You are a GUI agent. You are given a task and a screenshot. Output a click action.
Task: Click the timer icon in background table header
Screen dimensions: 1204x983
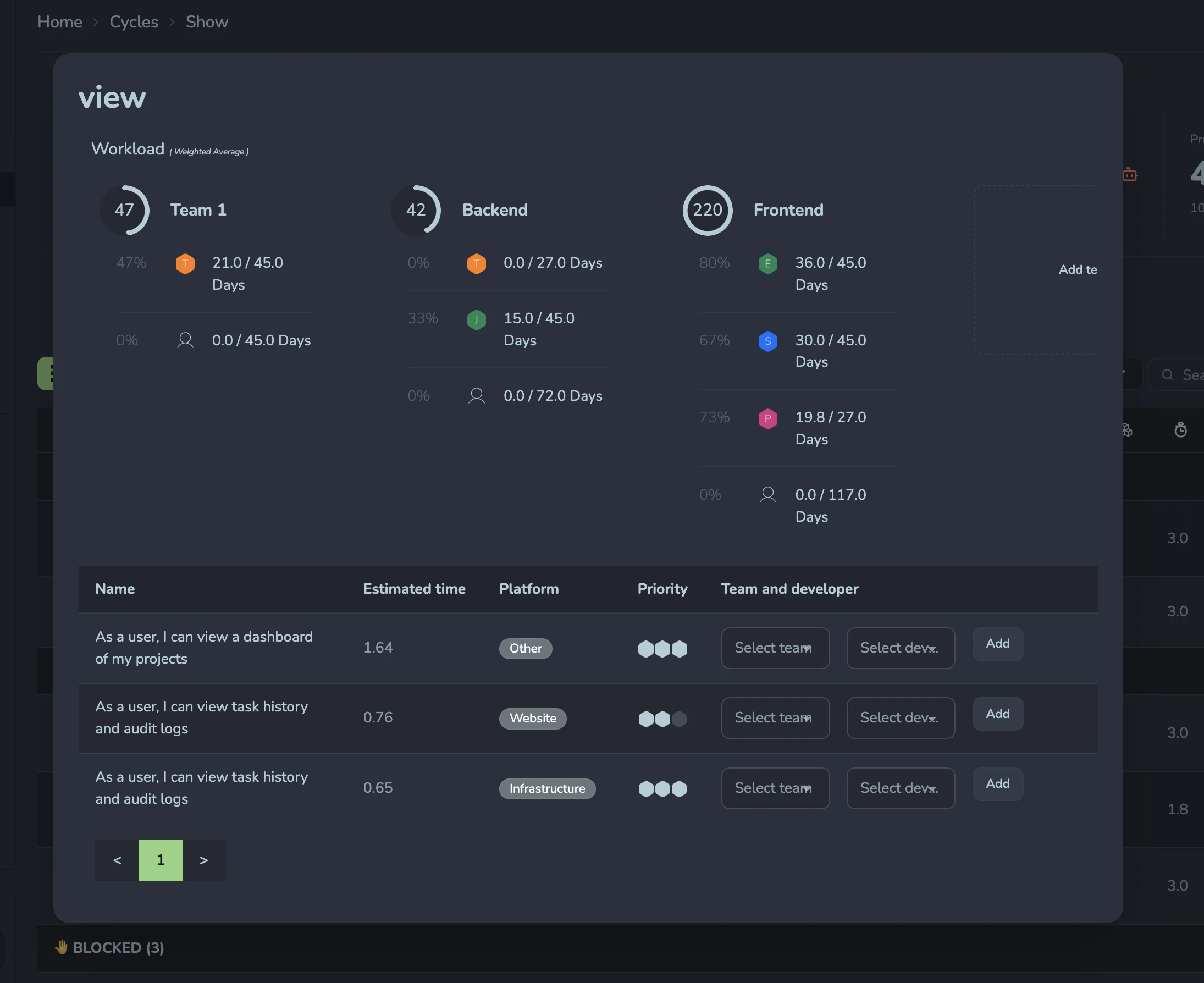[x=1180, y=430]
